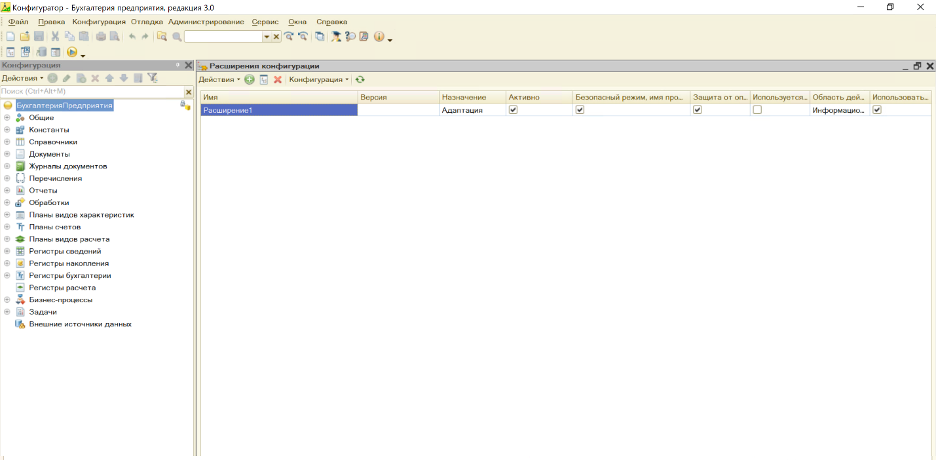This screenshot has width=936, height=460.
Task: Toggle the Использовать... column checkbox
Action: 877,110
